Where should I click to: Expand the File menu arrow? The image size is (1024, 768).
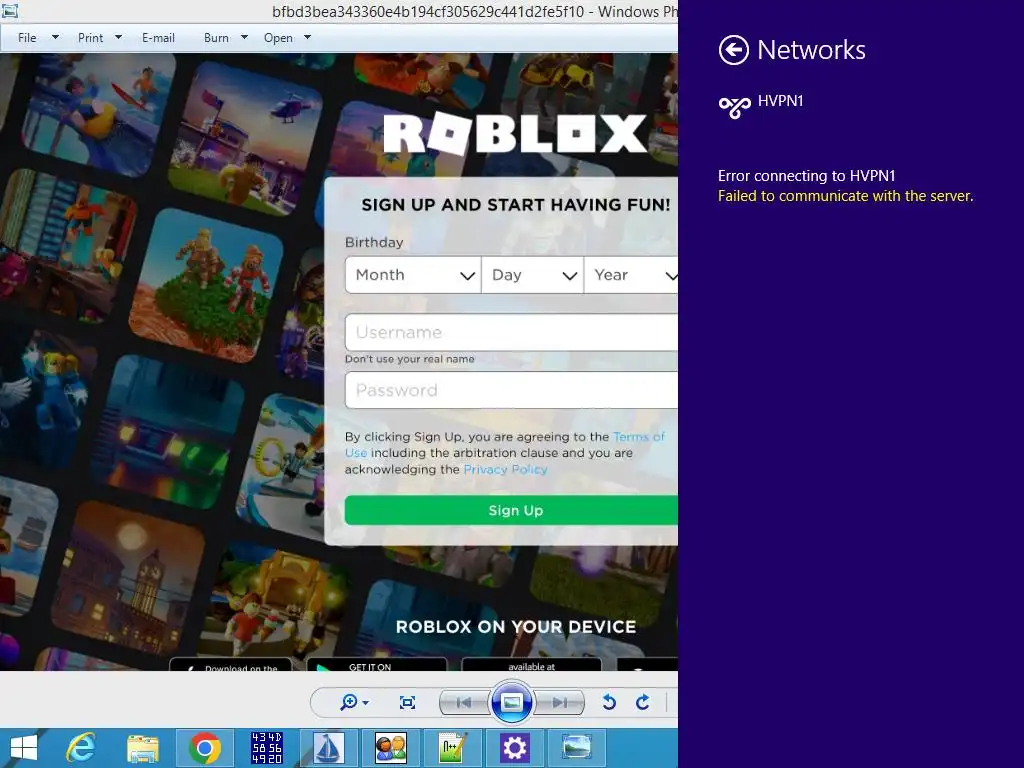pos(56,37)
